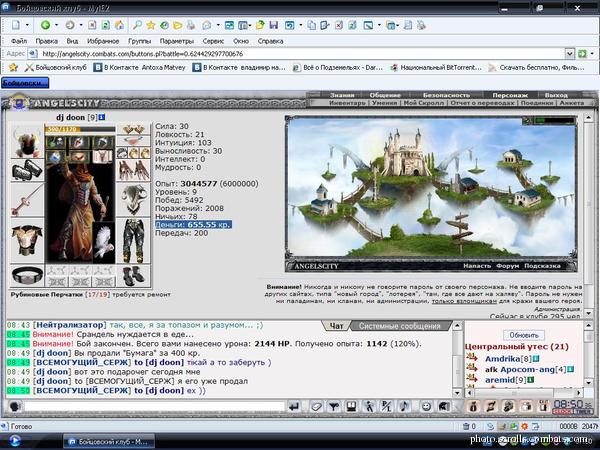Viewport: 600px width, 450px height.
Task: Select the bracers equipment slot
Action: click(27, 171)
